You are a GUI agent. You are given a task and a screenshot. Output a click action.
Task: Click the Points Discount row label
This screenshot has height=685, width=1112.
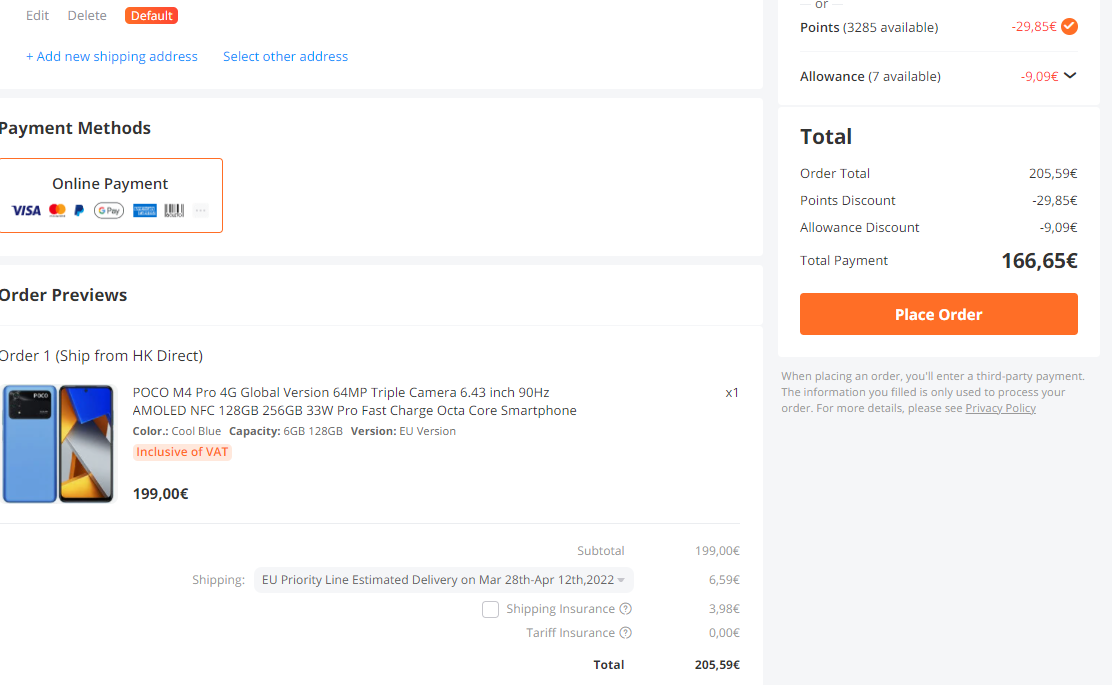tap(847, 201)
